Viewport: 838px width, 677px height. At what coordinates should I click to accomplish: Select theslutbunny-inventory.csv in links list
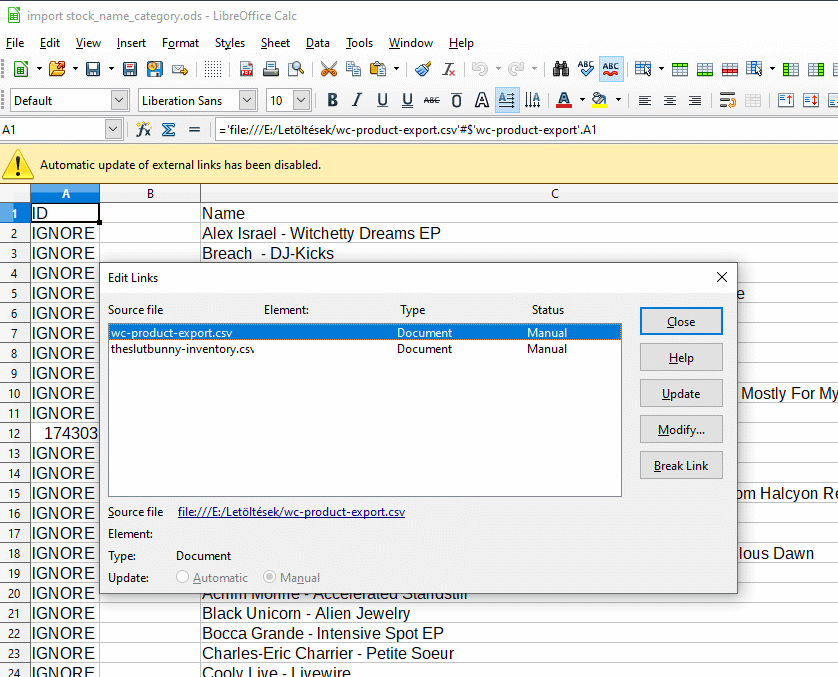(181, 349)
